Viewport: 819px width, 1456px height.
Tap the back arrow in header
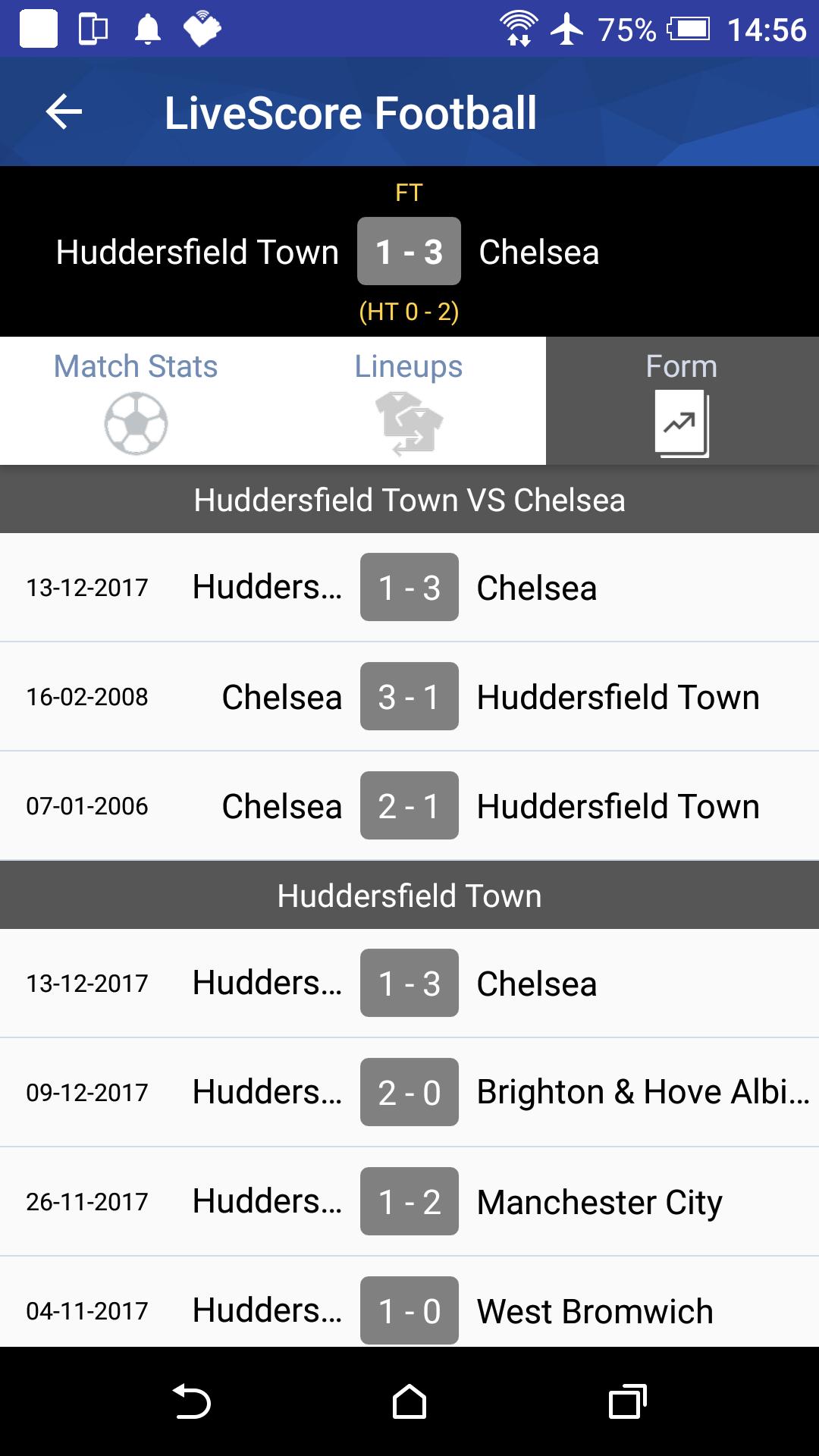click(64, 112)
